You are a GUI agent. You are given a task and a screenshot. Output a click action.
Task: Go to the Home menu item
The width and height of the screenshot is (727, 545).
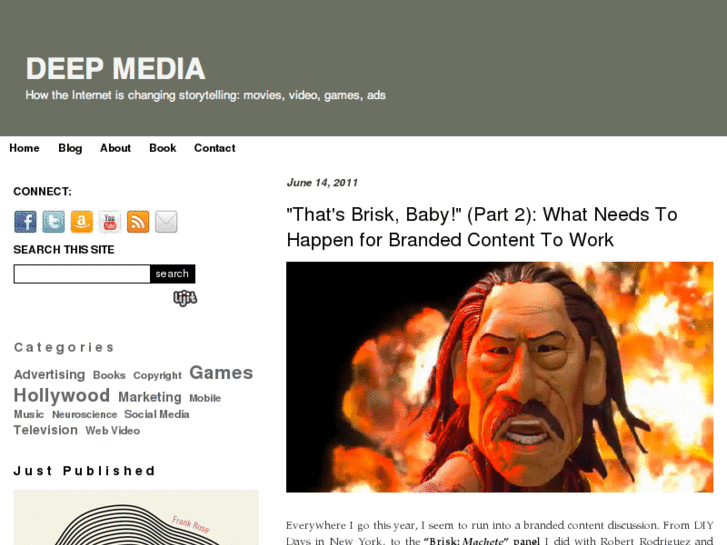[x=24, y=148]
